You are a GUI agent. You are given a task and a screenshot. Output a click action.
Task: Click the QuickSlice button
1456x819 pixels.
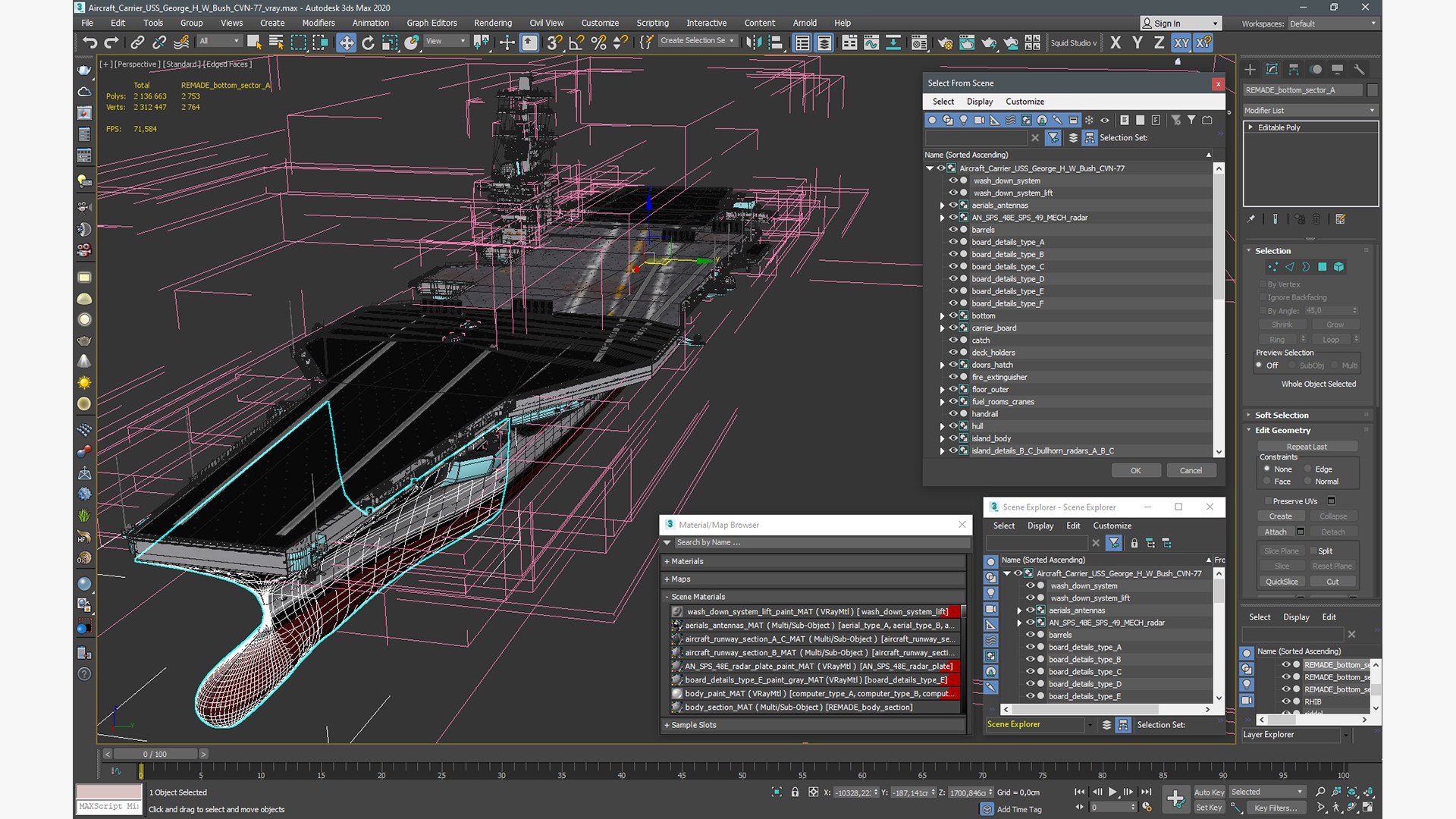tap(1282, 582)
